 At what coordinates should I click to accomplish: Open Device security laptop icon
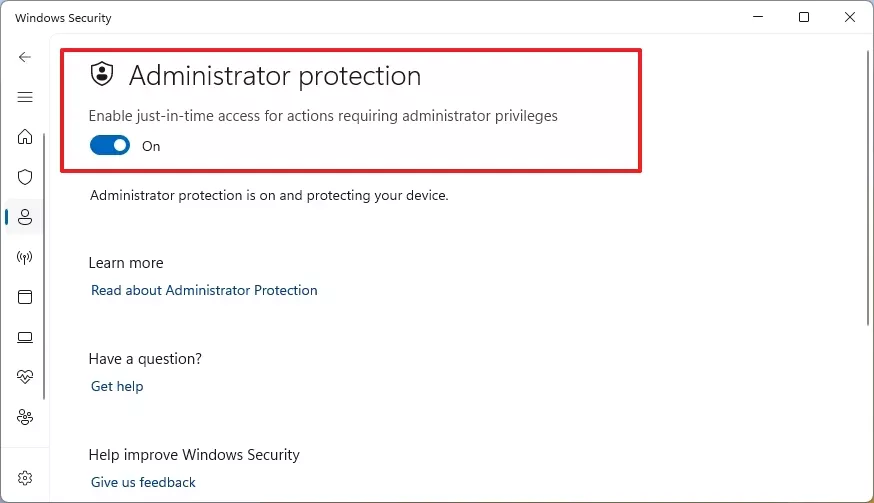[25, 337]
